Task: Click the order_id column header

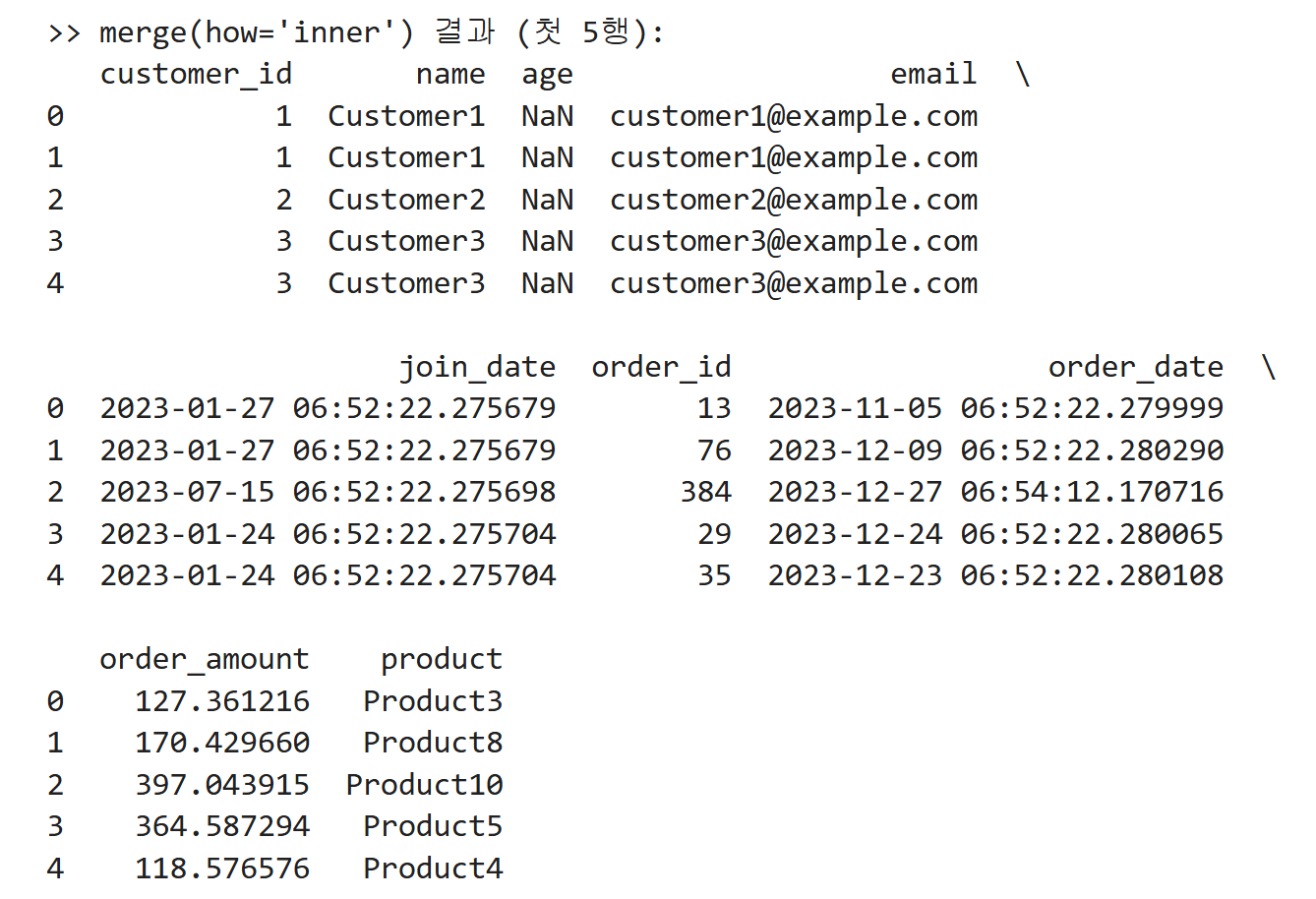Action: pyautogui.click(x=662, y=368)
